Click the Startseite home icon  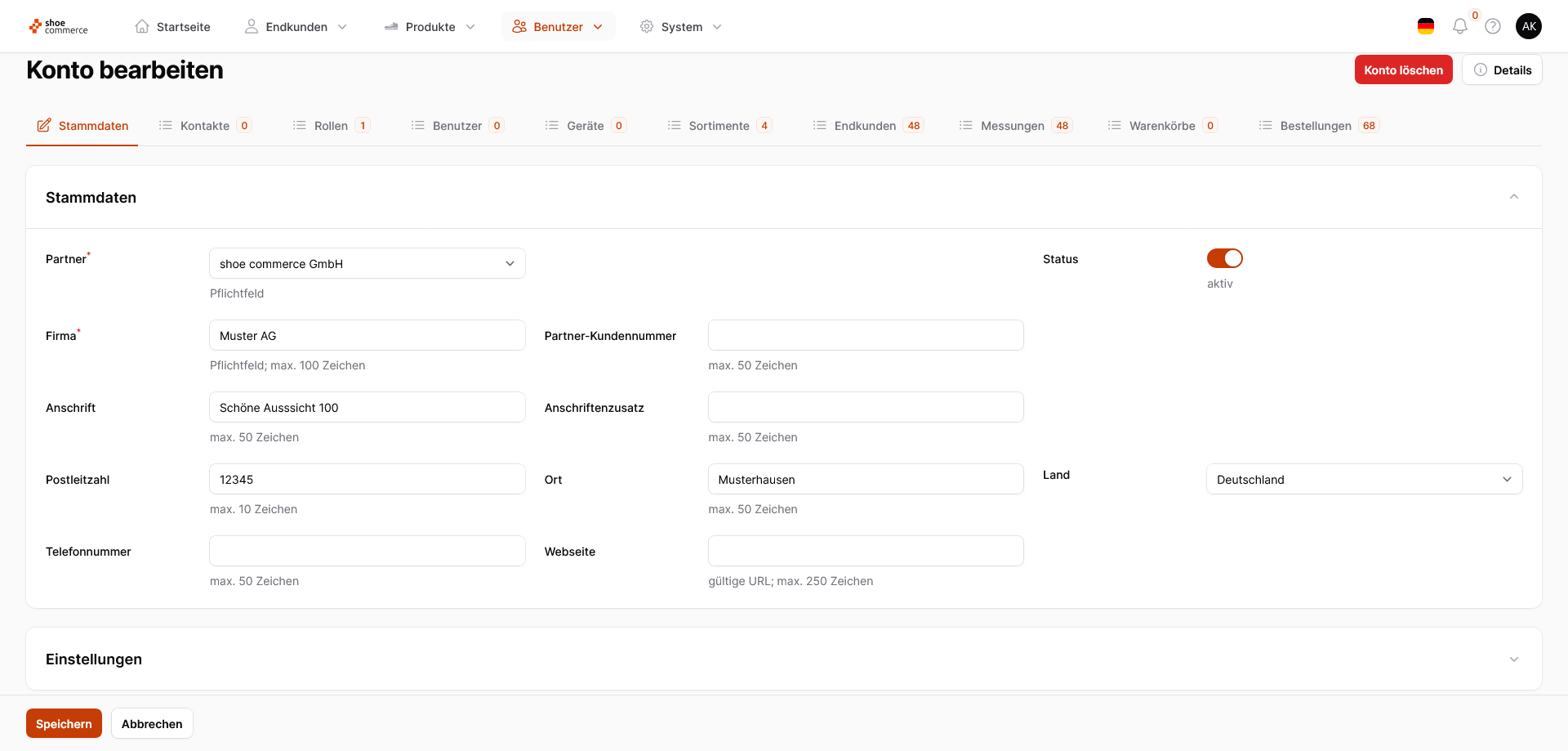pyautogui.click(x=142, y=27)
